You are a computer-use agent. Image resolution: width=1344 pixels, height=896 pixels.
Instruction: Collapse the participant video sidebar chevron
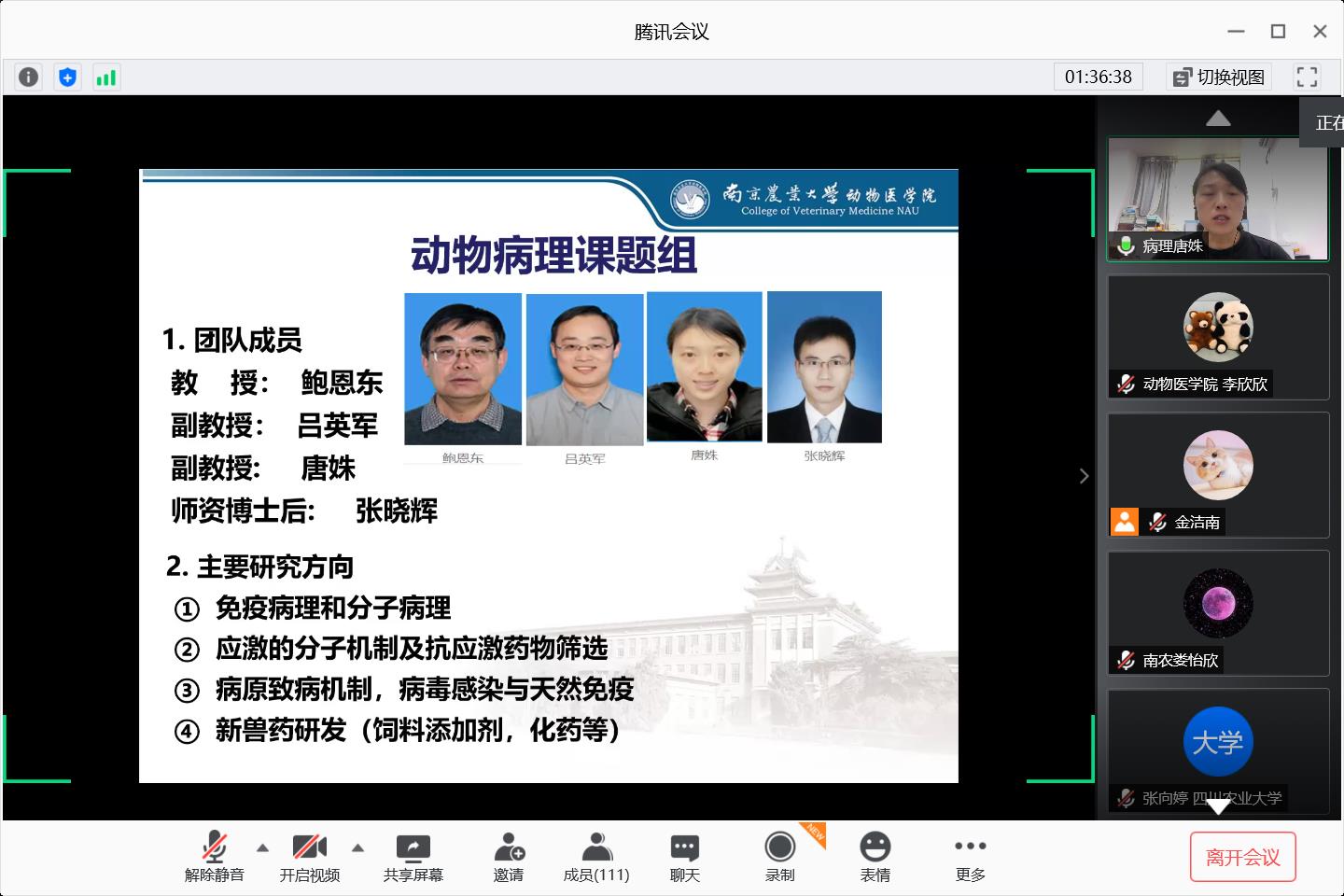(x=1084, y=476)
